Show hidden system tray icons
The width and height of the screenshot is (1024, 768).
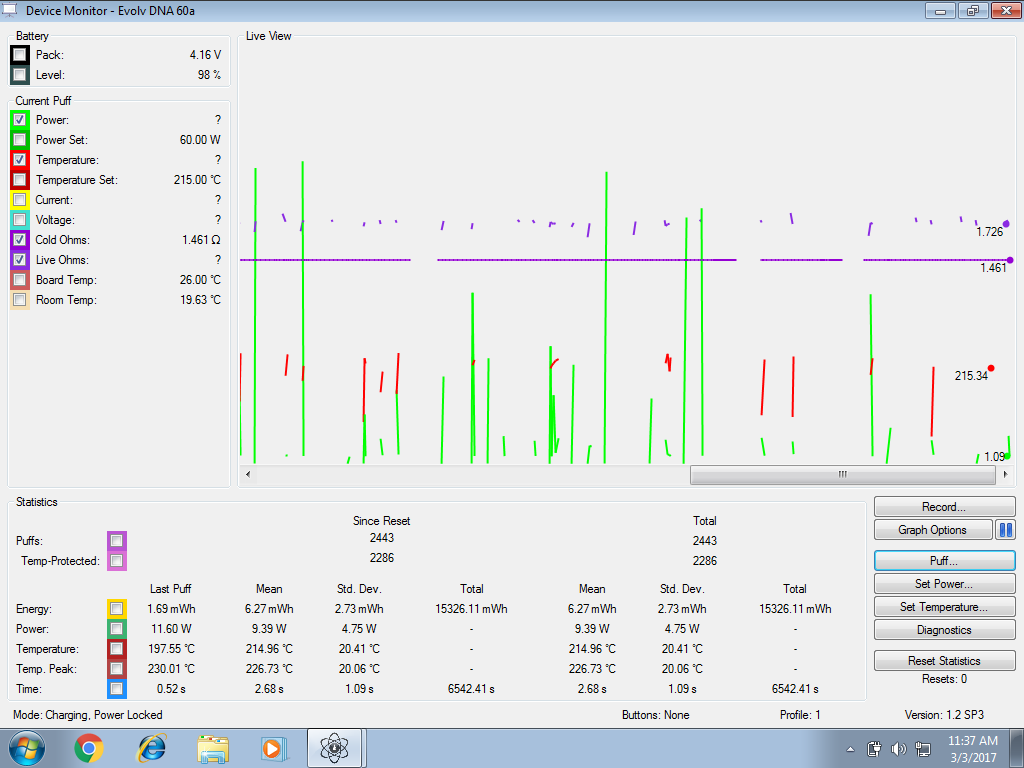click(x=850, y=749)
